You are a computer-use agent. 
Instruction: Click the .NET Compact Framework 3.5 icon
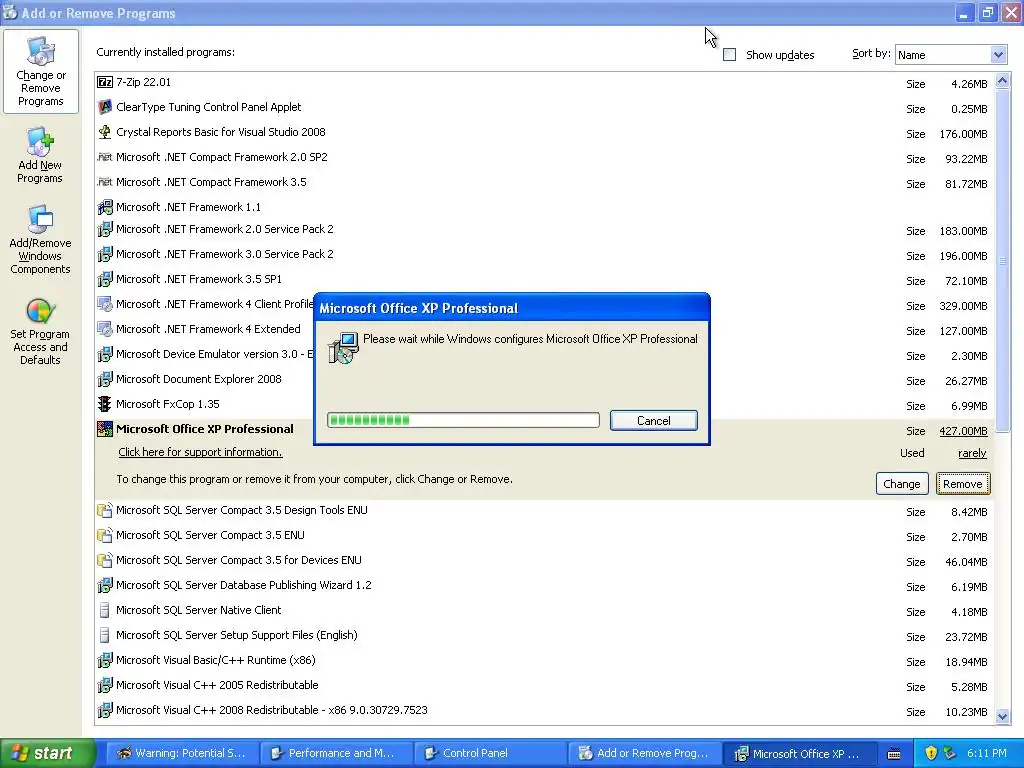pyautogui.click(x=104, y=182)
